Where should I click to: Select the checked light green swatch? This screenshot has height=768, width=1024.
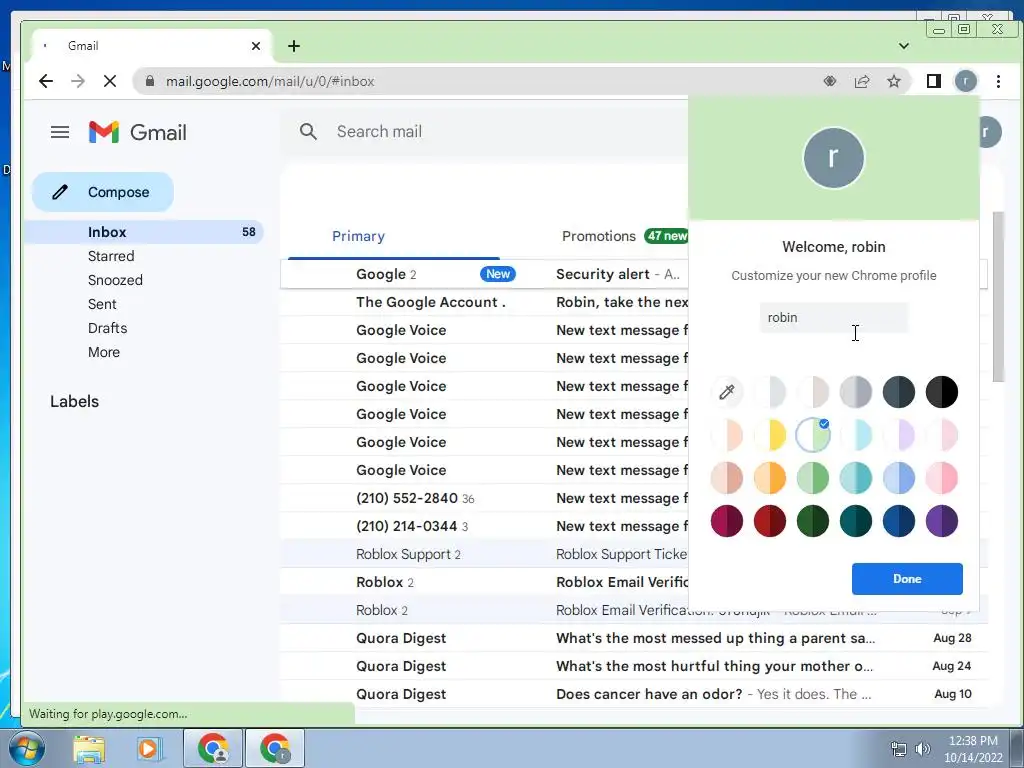[x=813, y=435]
